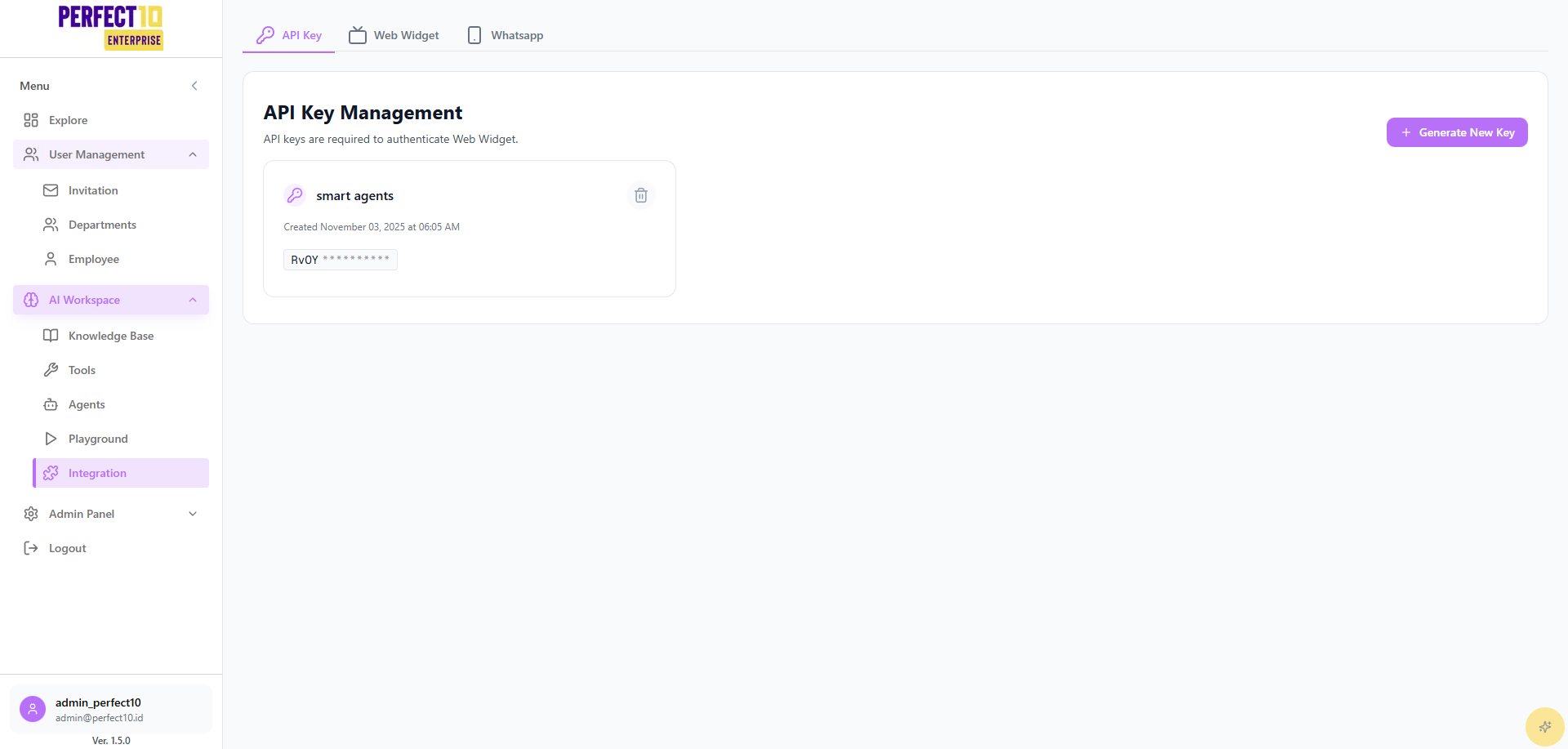Log out via the Logout link
Viewport: 1568px width, 749px height.
tap(111, 548)
